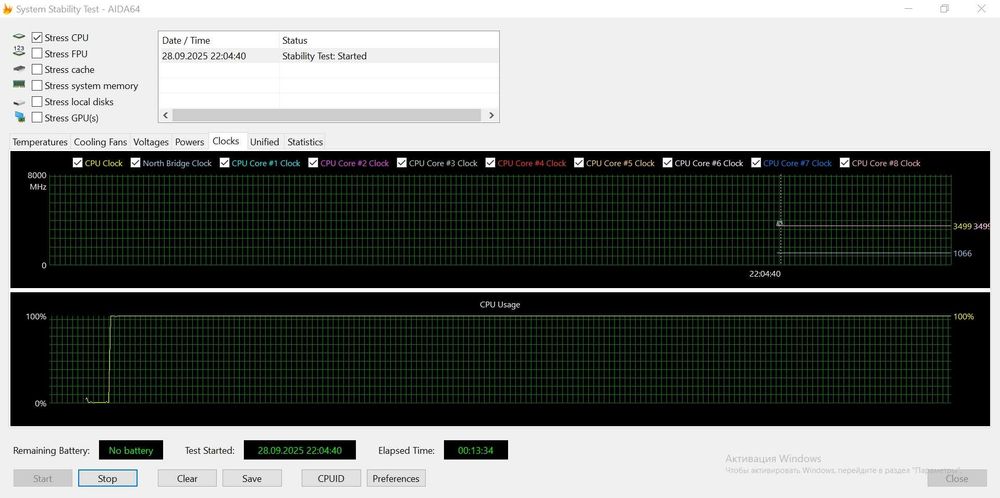
Task: Enable the Stress FPU checkbox
Action: point(37,54)
